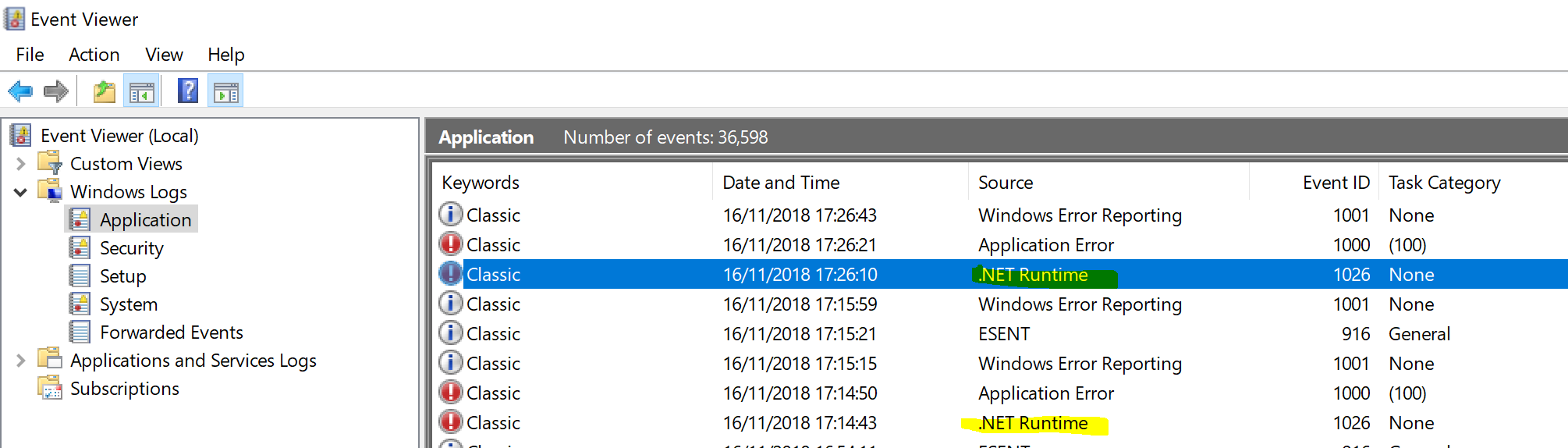Image resolution: width=1568 pixels, height=448 pixels.
Task: Click the Up one level folder icon
Action: click(104, 92)
